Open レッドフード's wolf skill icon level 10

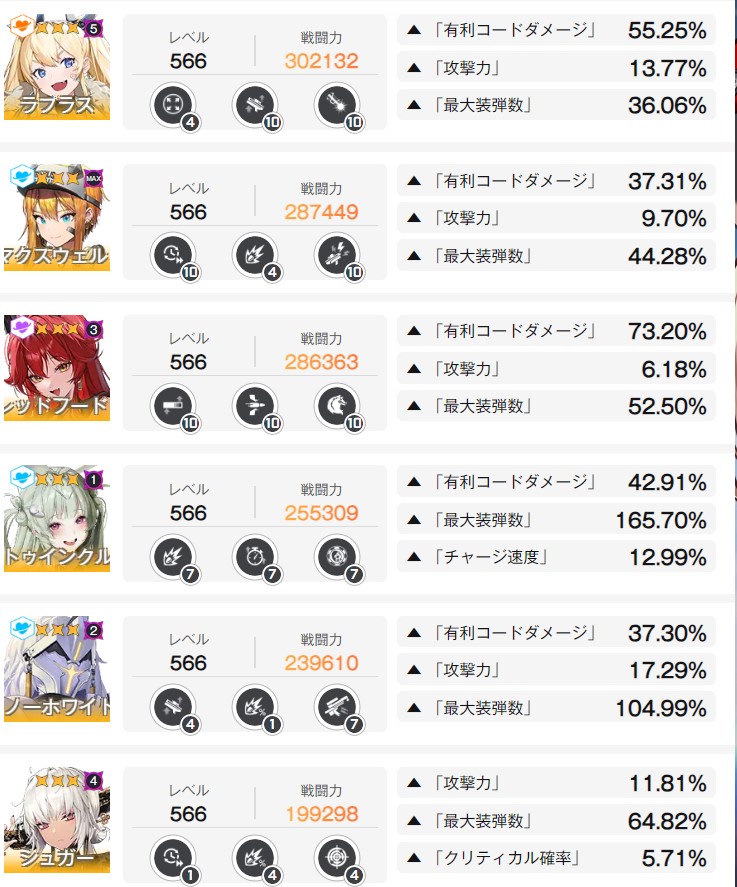[337, 406]
